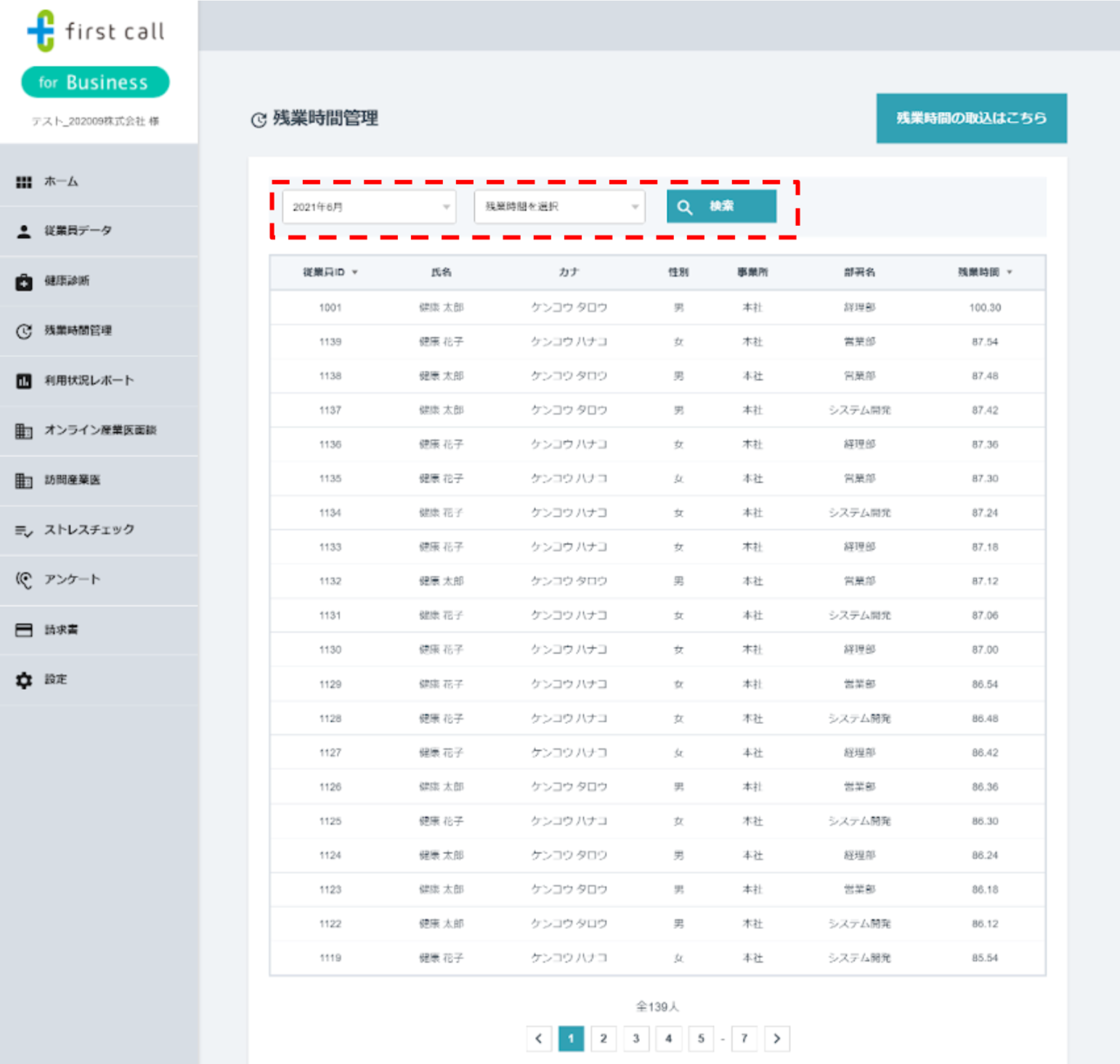The image size is (1120, 1064).
Task: Go to page 7 in pagination
Action: 744,1039
